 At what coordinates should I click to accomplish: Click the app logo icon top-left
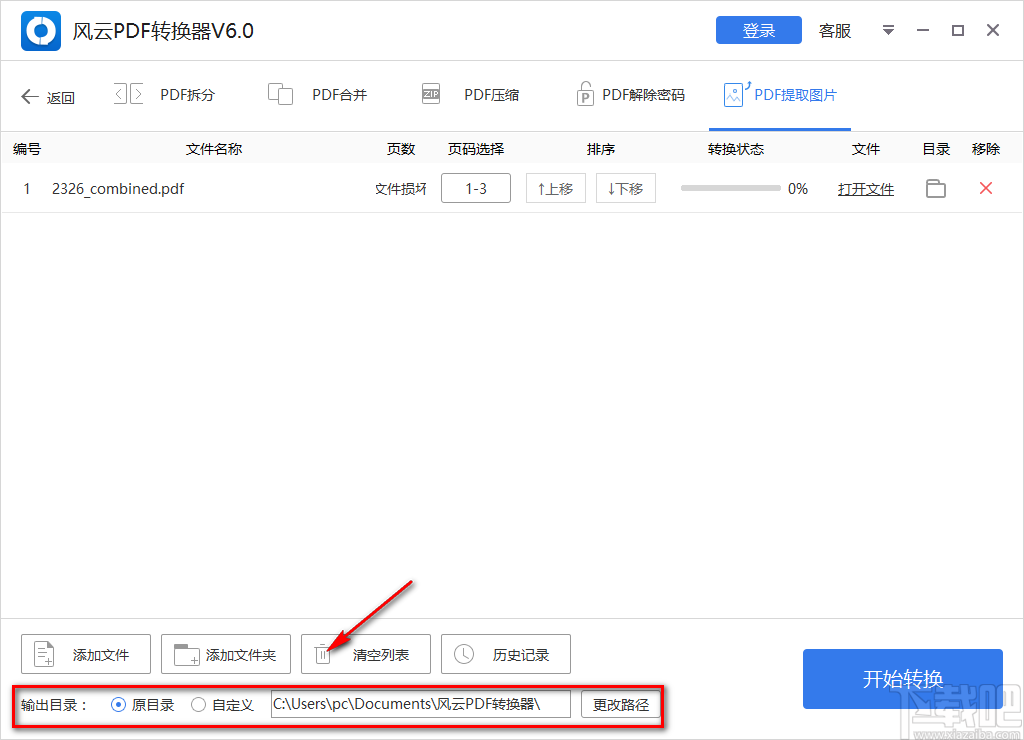pos(40,30)
